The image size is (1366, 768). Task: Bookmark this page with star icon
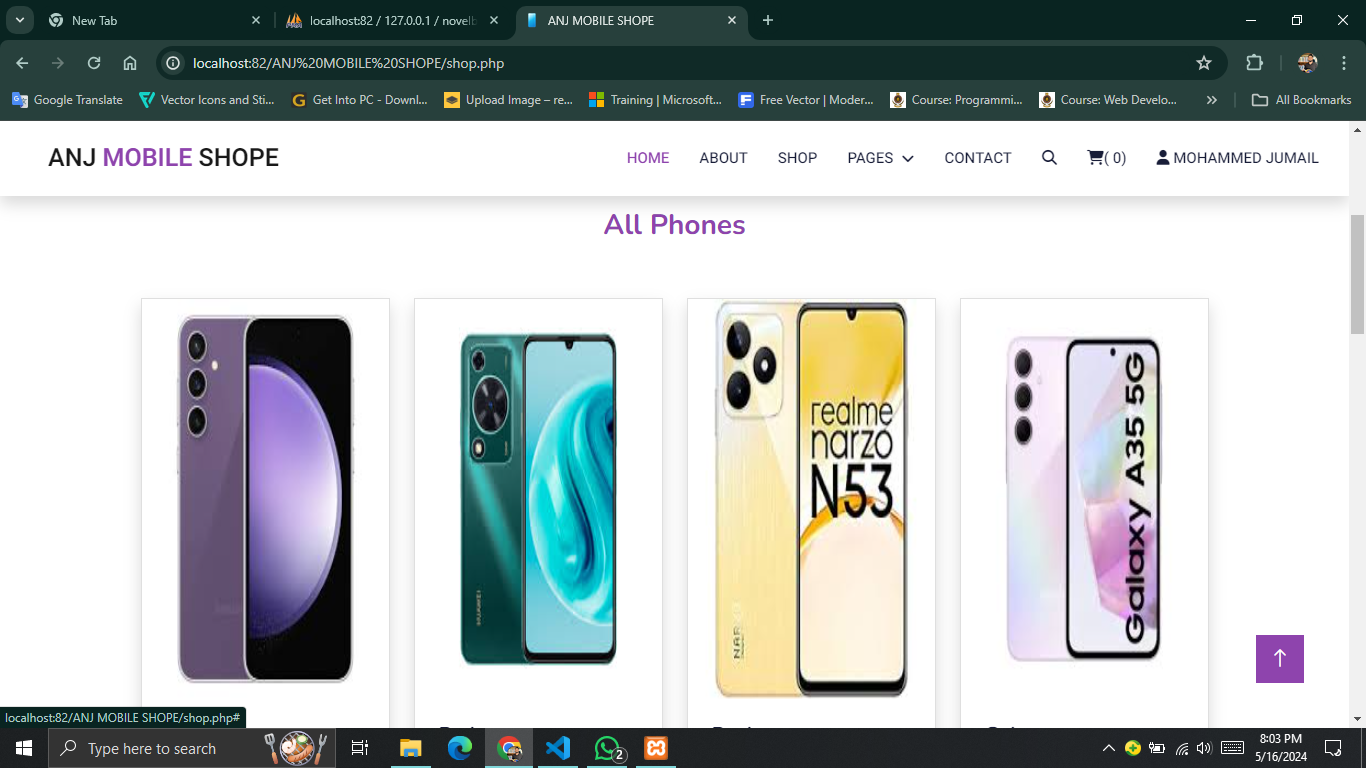point(1204,63)
